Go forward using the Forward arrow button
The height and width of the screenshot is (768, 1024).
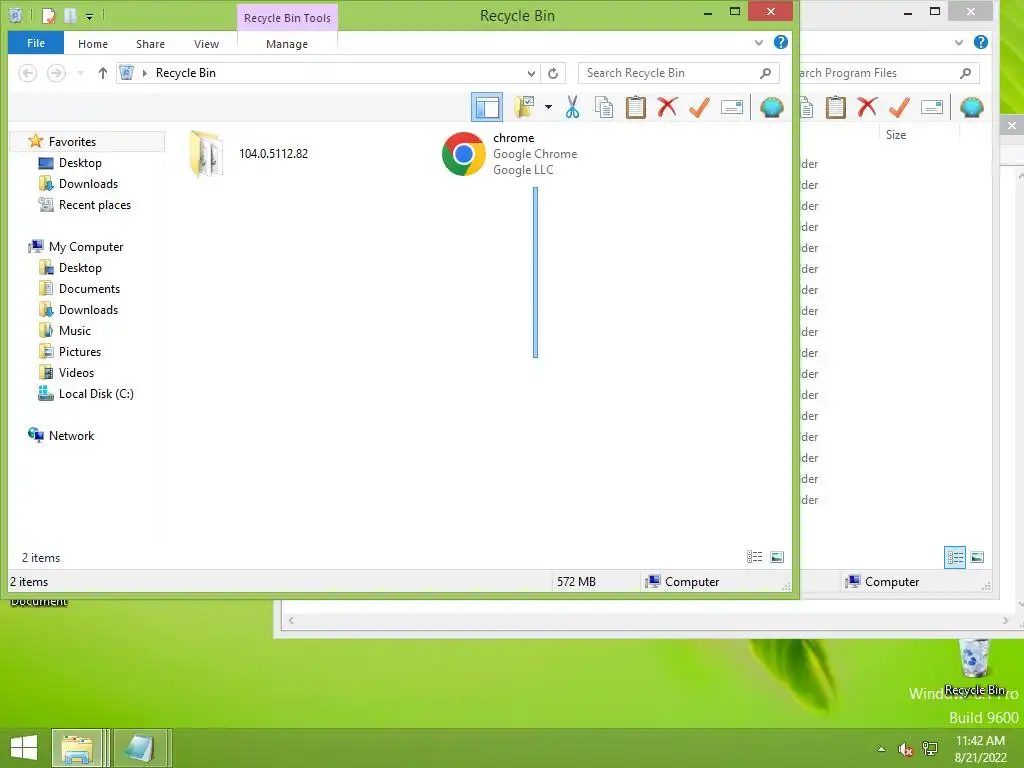(56, 73)
